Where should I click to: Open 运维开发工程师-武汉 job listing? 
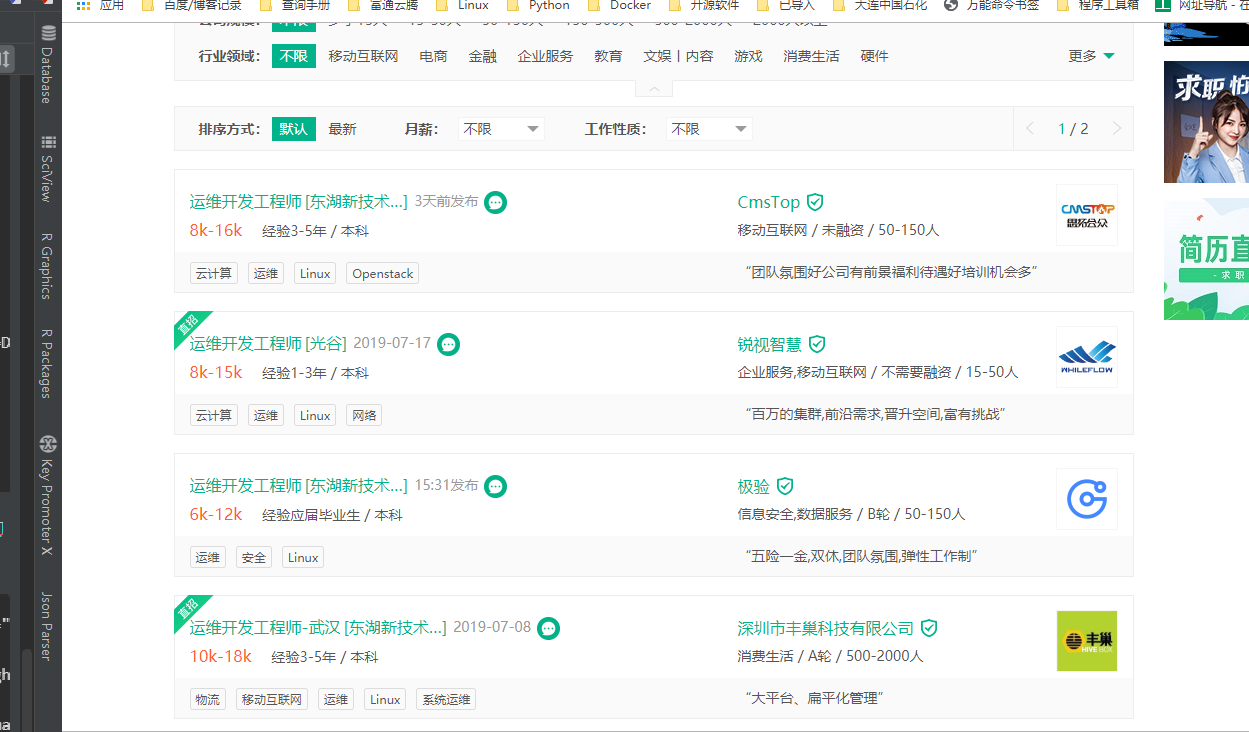click(318, 628)
